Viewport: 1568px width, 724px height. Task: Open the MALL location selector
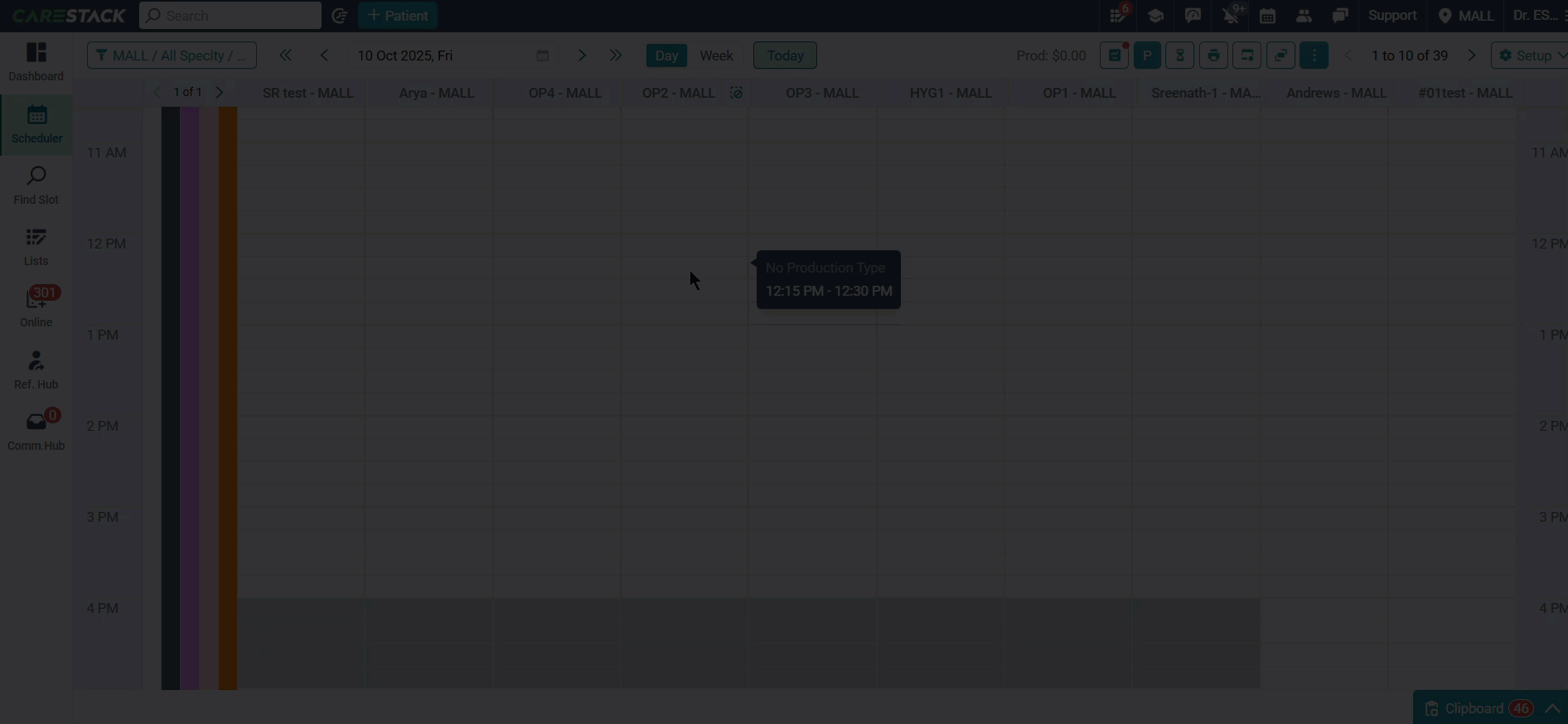point(1466,16)
